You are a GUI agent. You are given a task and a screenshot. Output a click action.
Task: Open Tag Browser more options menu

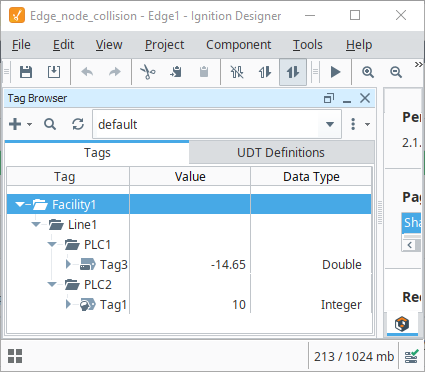[x=353, y=124]
